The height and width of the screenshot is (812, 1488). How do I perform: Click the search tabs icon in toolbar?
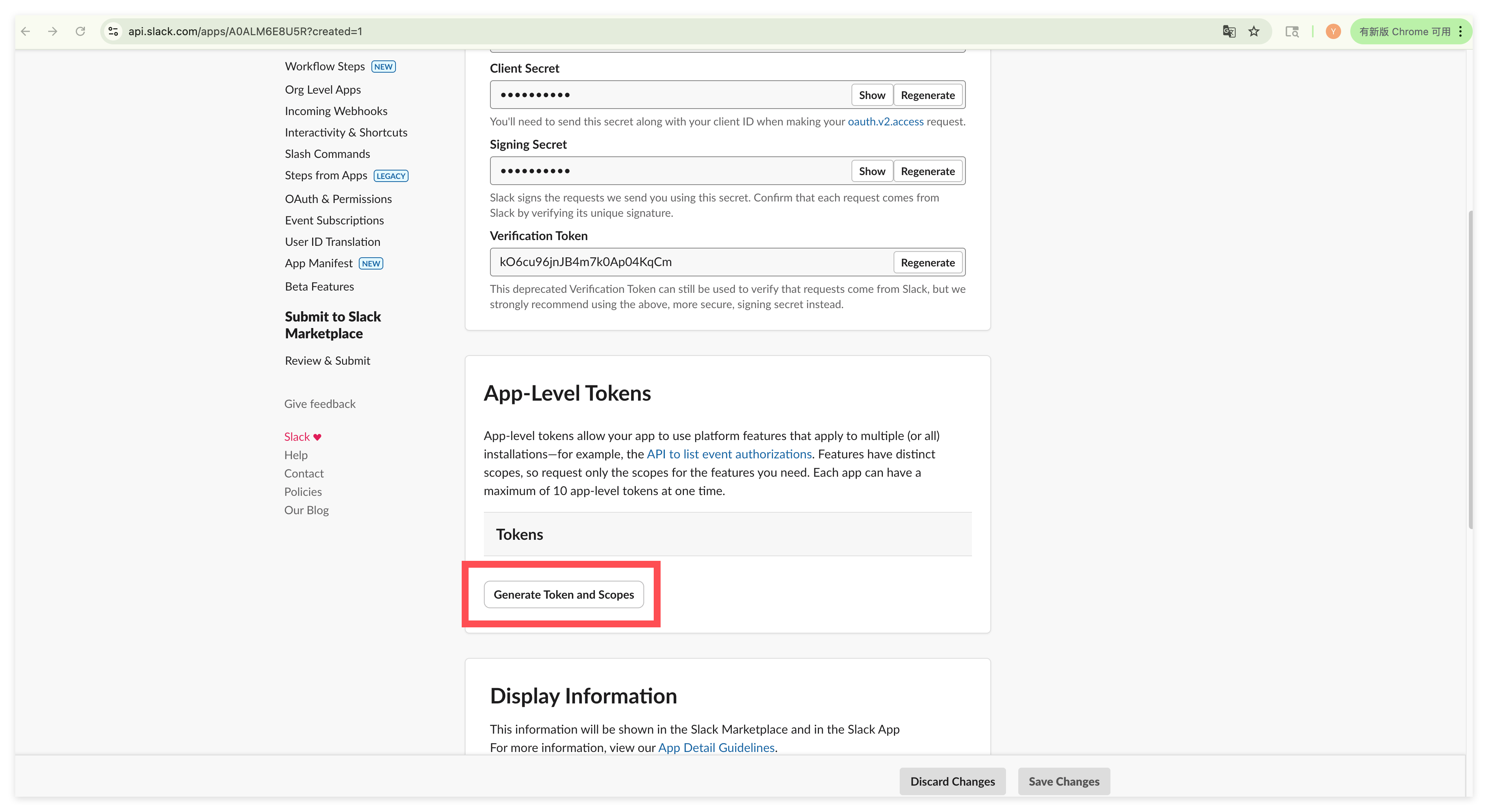point(1292,31)
